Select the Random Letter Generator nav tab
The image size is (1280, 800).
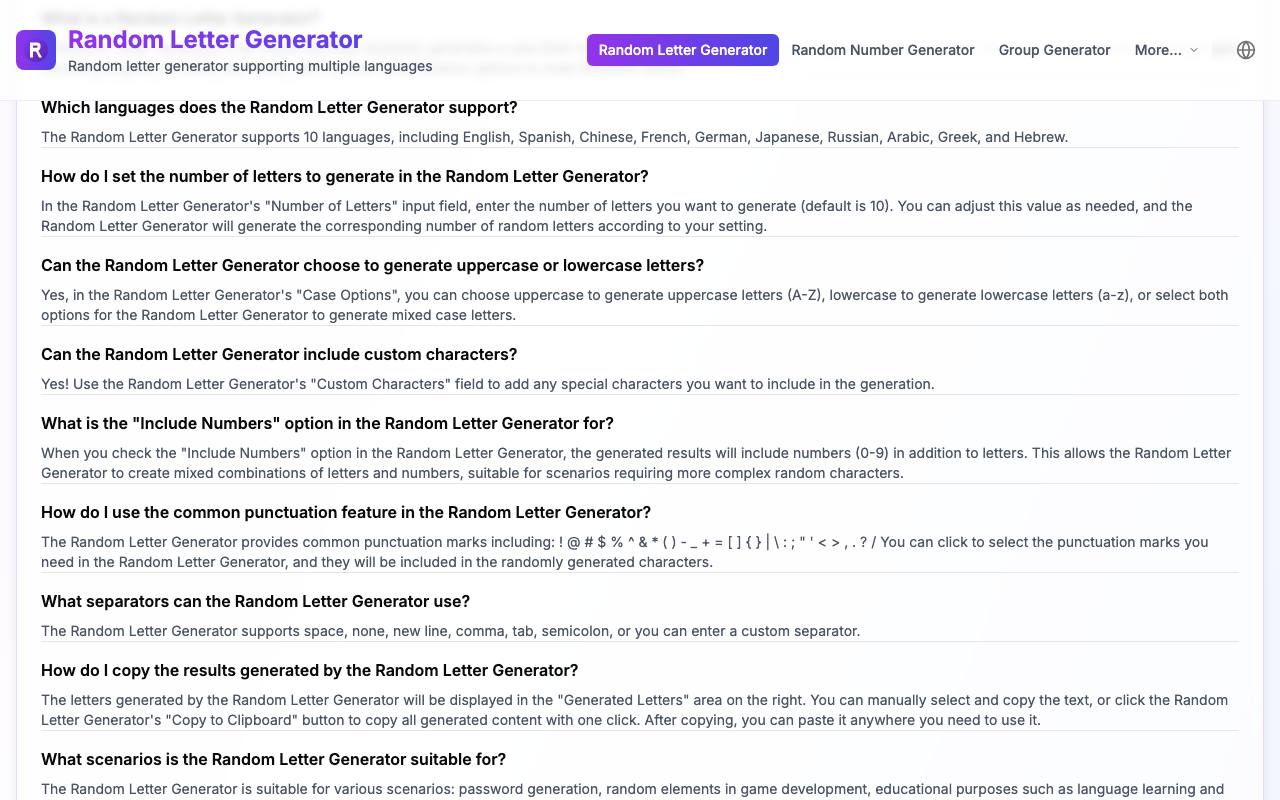coord(683,50)
